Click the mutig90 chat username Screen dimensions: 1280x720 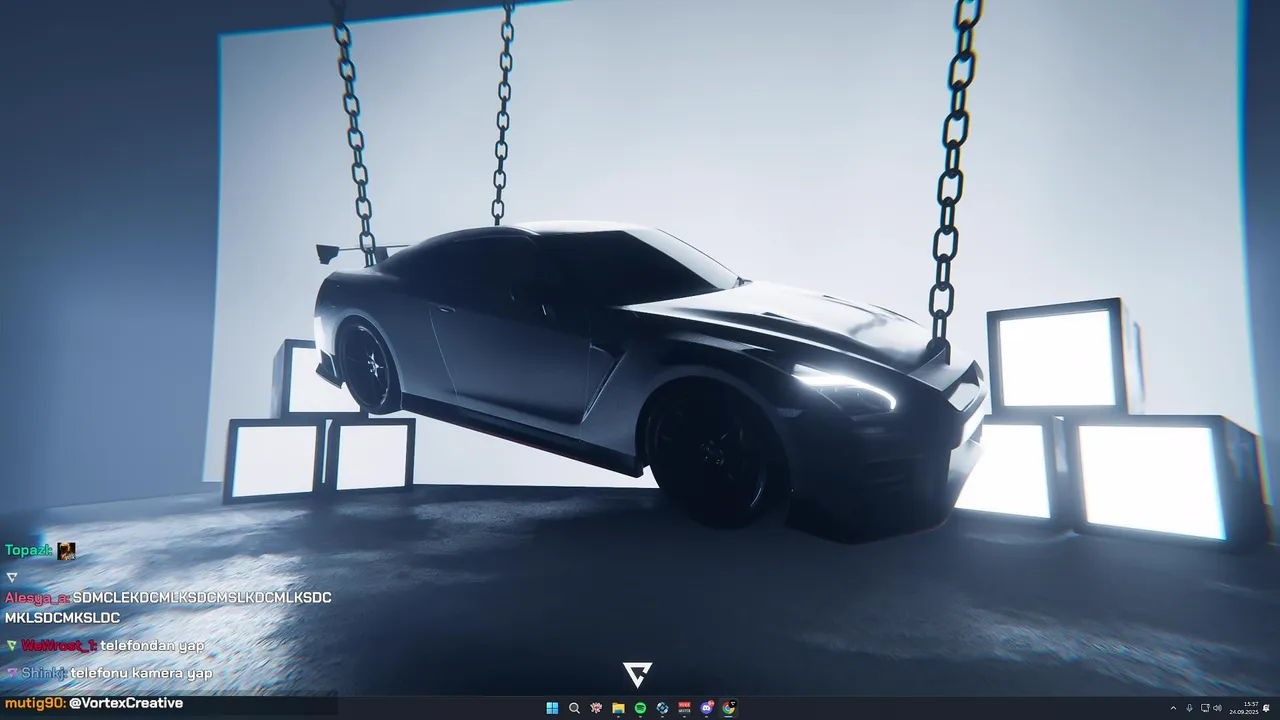pyautogui.click(x=33, y=703)
